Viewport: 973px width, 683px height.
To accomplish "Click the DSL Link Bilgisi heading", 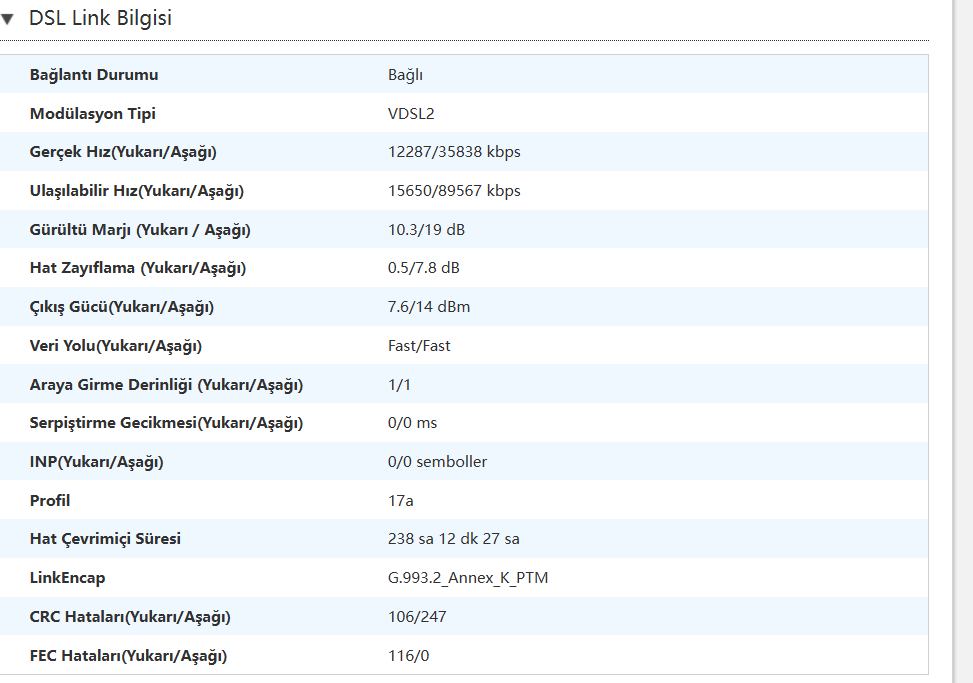I will (x=101, y=18).
